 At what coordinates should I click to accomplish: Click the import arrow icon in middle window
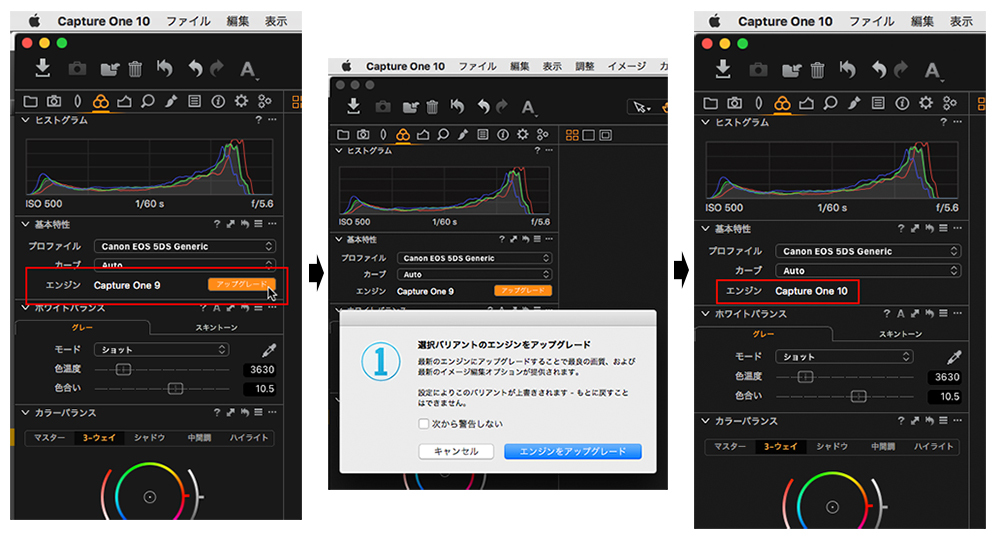[x=354, y=106]
